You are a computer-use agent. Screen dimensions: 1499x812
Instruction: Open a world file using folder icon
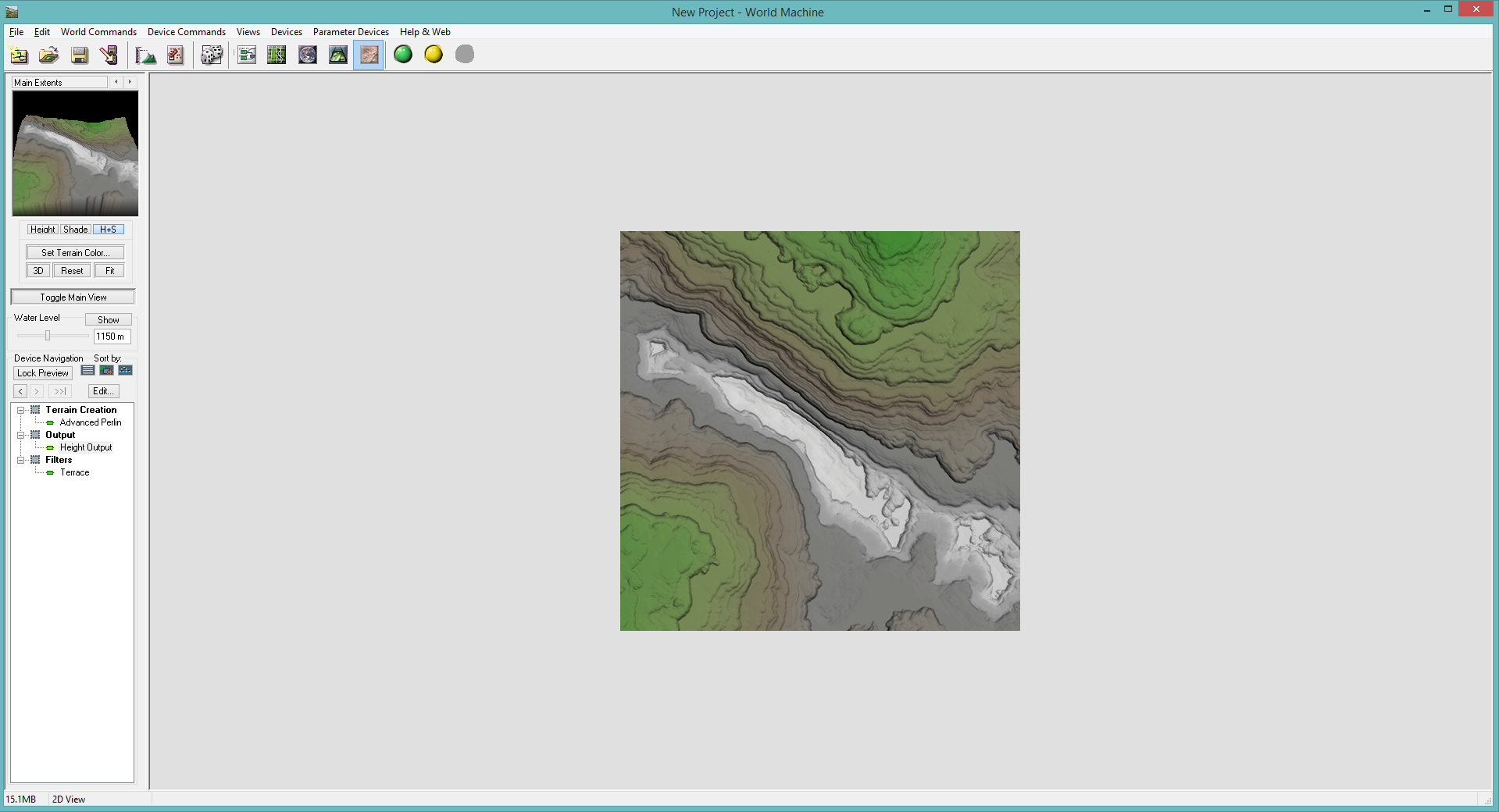point(48,55)
